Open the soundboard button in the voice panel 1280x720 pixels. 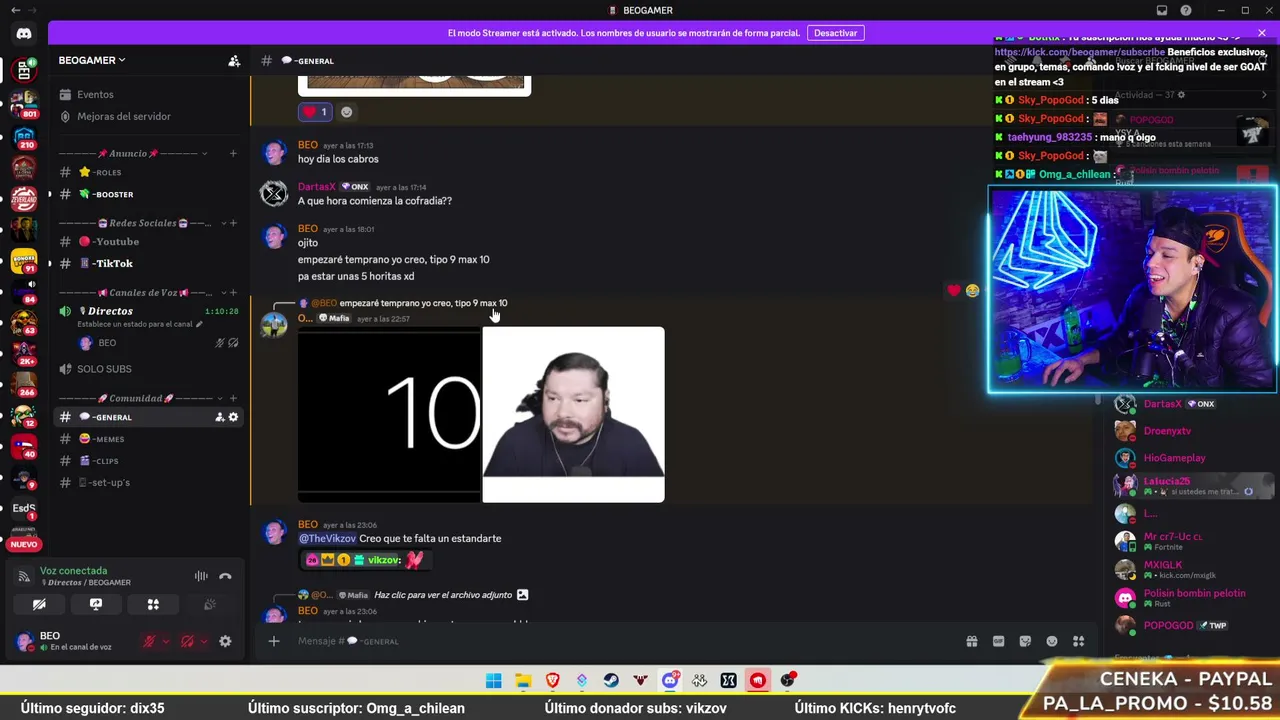coord(210,604)
